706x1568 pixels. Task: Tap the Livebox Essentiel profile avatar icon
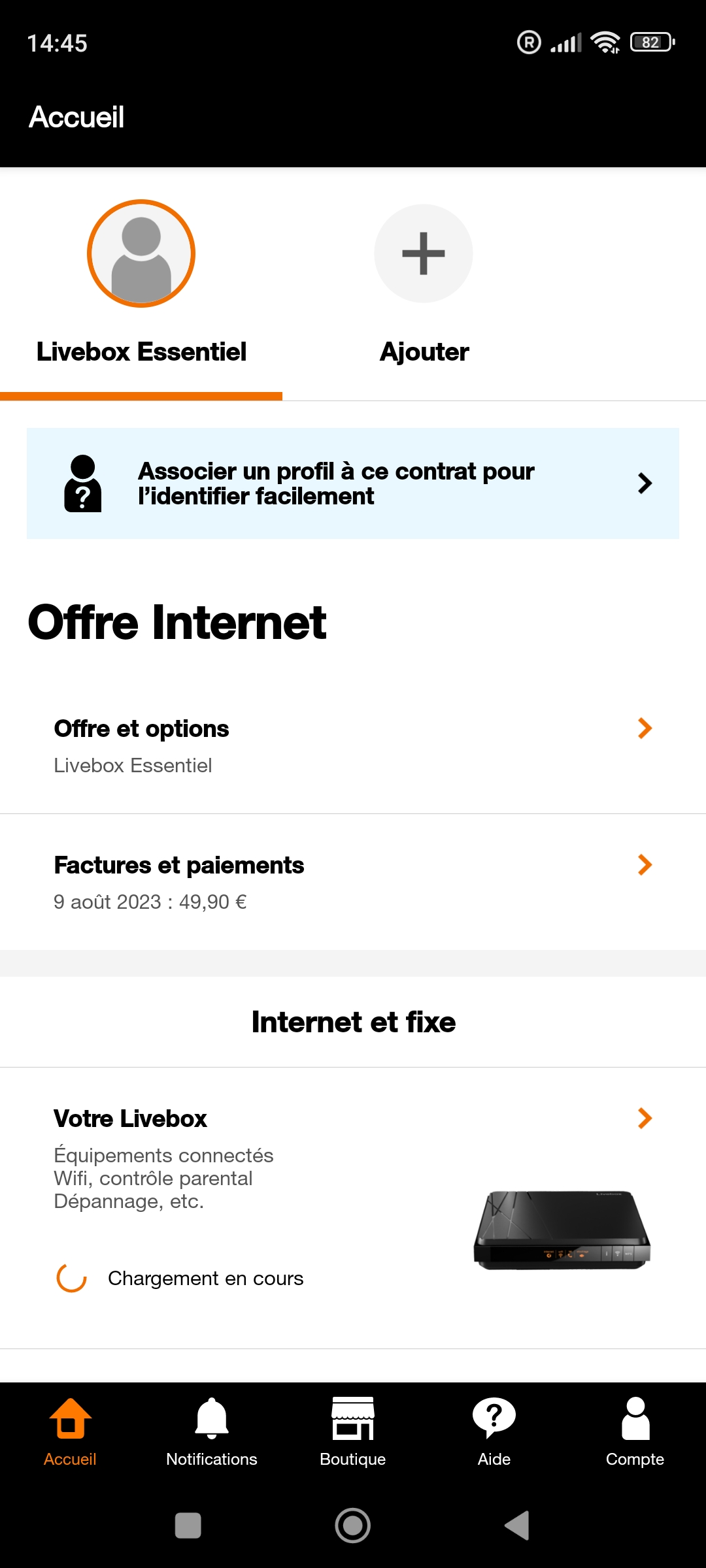tap(141, 253)
